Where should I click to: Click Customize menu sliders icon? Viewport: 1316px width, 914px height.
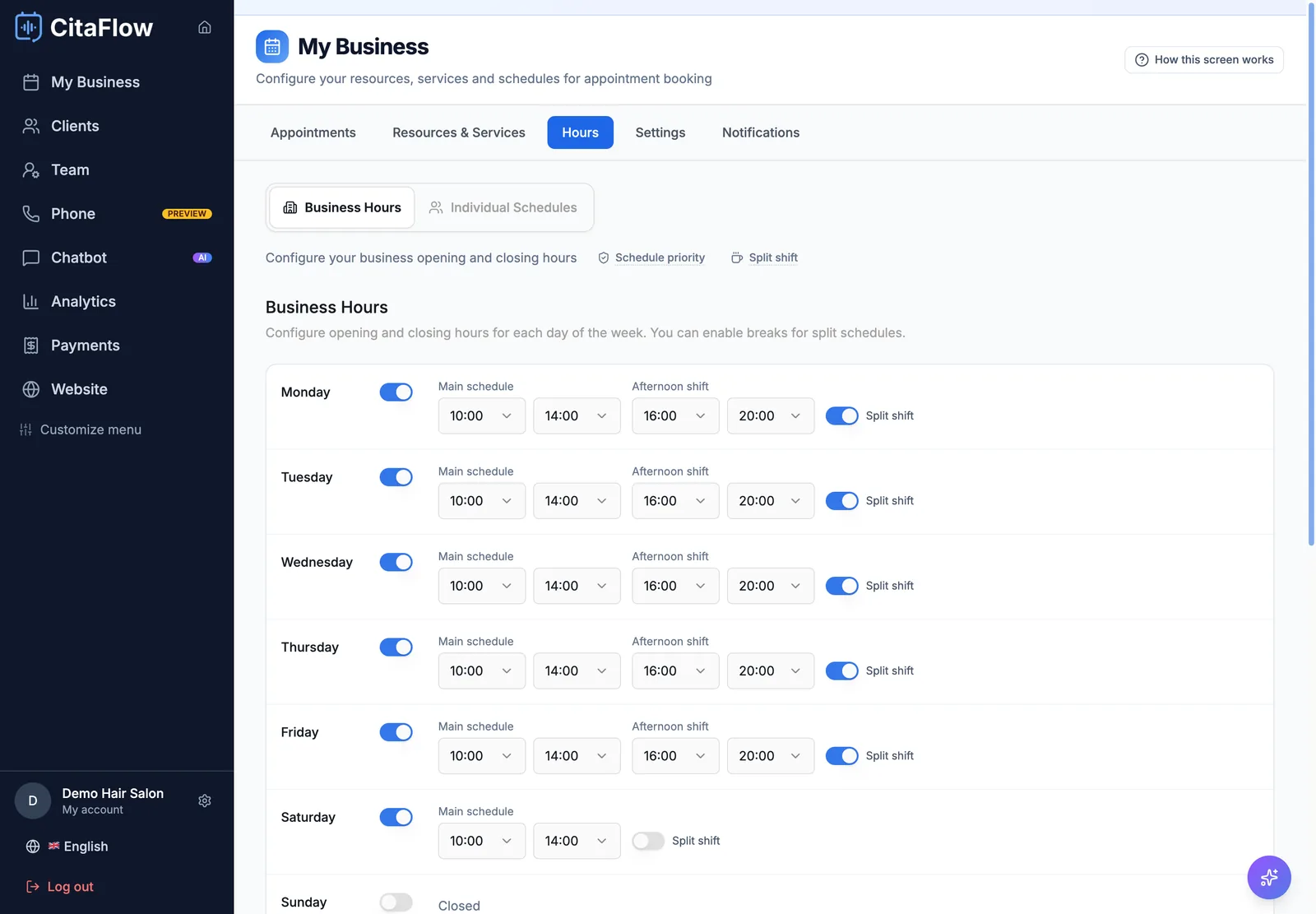(x=25, y=429)
